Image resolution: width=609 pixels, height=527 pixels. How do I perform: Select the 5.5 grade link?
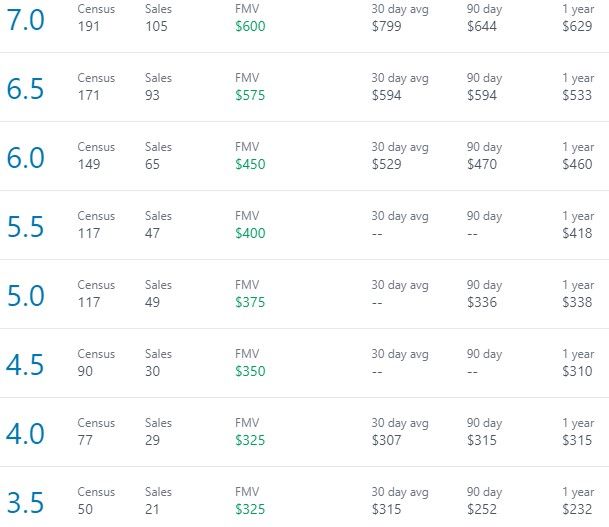click(25, 227)
